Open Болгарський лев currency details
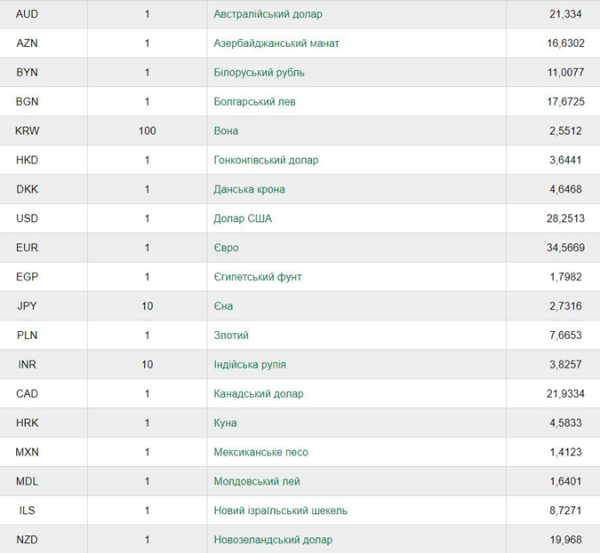 click(254, 101)
